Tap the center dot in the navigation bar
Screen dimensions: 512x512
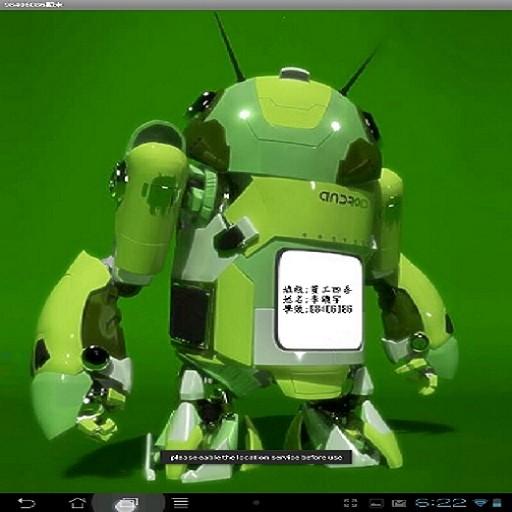coord(256,503)
